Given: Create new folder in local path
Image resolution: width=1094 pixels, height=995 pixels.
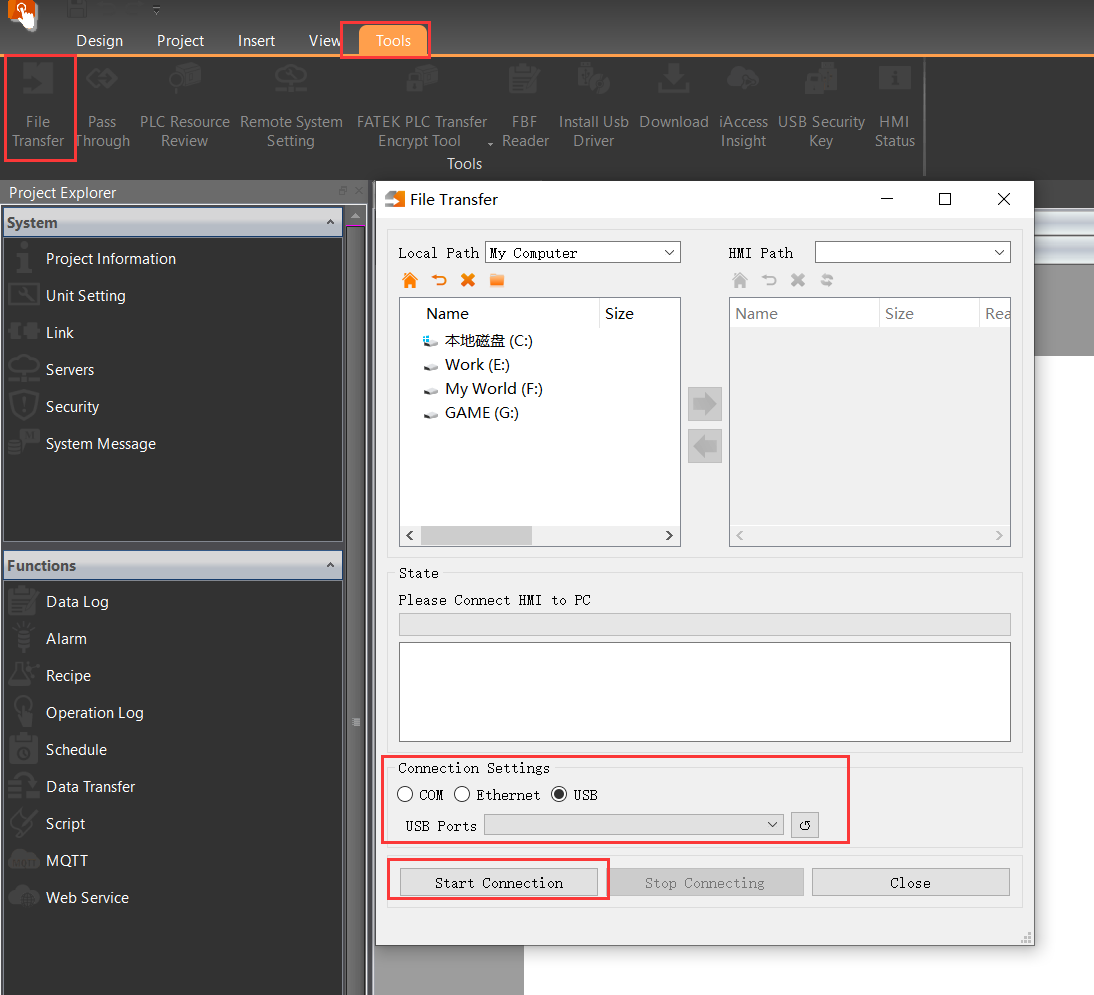Looking at the screenshot, I should pos(497,280).
